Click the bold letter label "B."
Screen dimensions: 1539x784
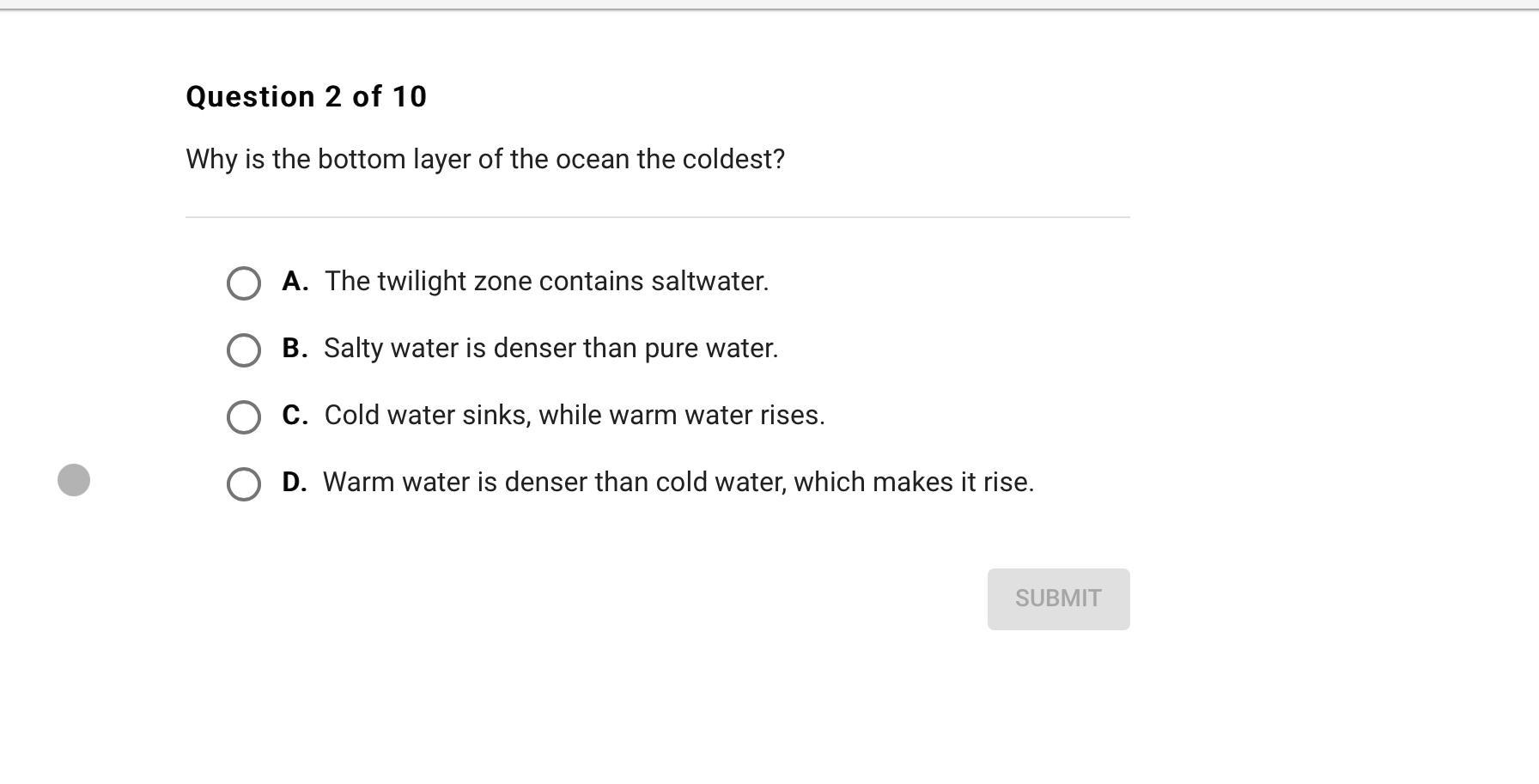295,349
